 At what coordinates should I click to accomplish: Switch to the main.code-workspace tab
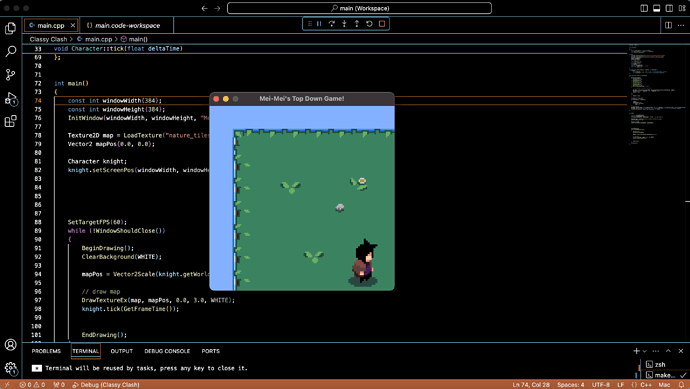(x=127, y=26)
